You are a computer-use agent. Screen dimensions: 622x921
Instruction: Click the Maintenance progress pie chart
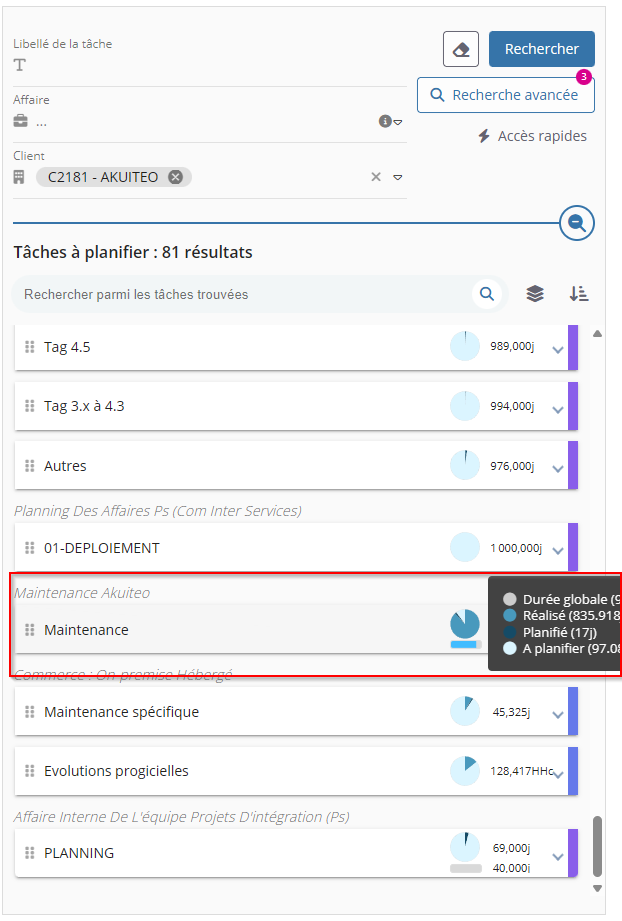[464, 625]
